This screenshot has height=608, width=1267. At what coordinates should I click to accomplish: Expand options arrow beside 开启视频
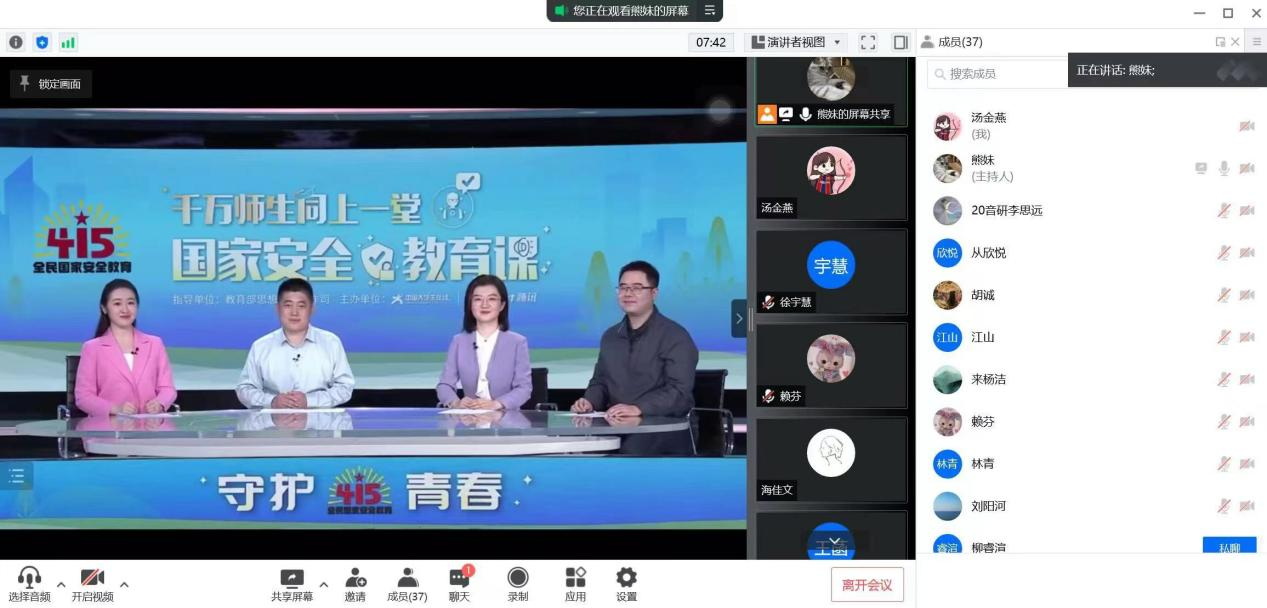(x=124, y=584)
